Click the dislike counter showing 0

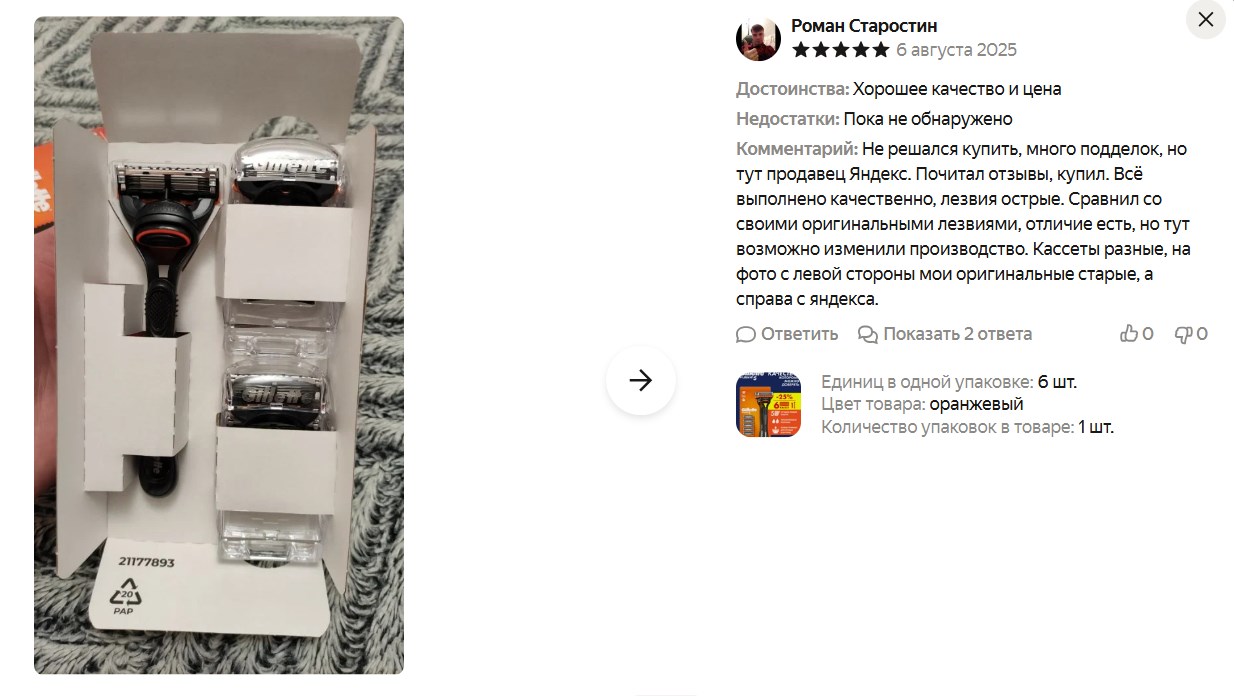point(1202,334)
